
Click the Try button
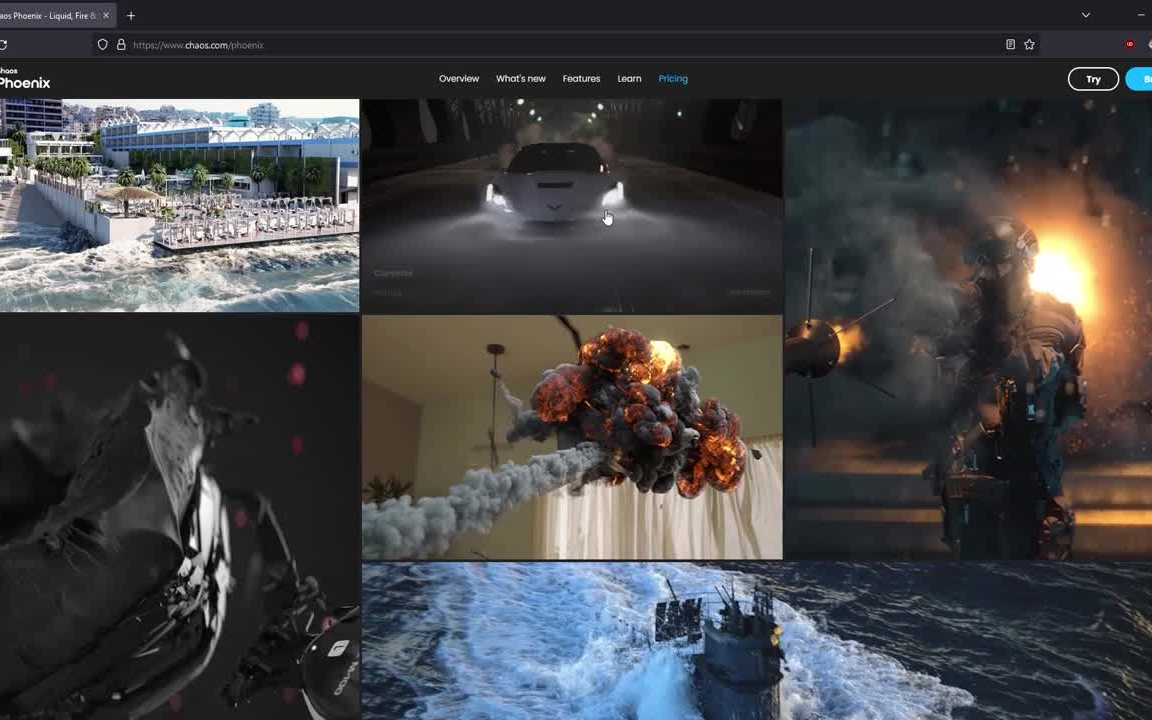pos(1092,79)
